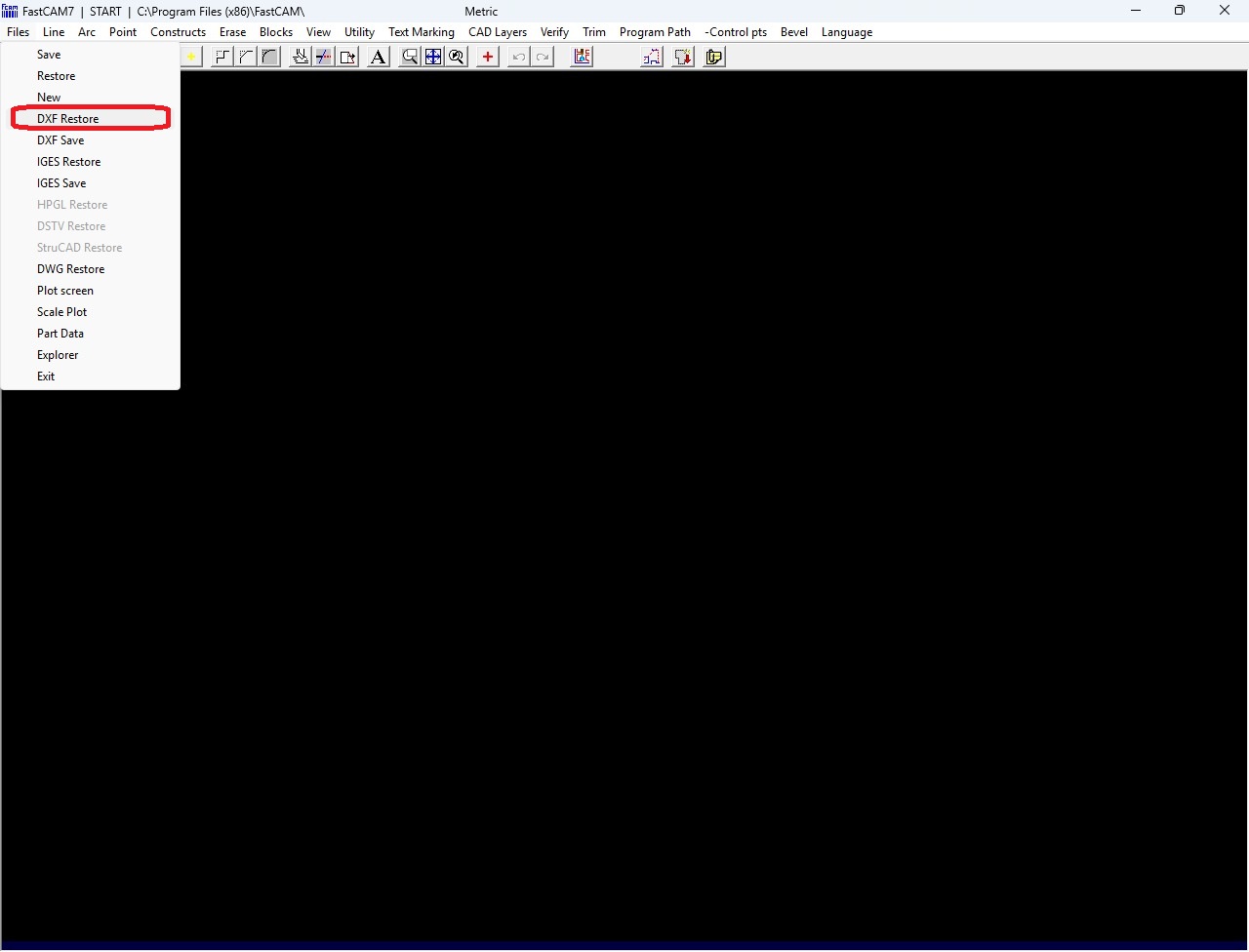
Task: Select the Text 'A' tool icon
Action: click(x=378, y=57)
